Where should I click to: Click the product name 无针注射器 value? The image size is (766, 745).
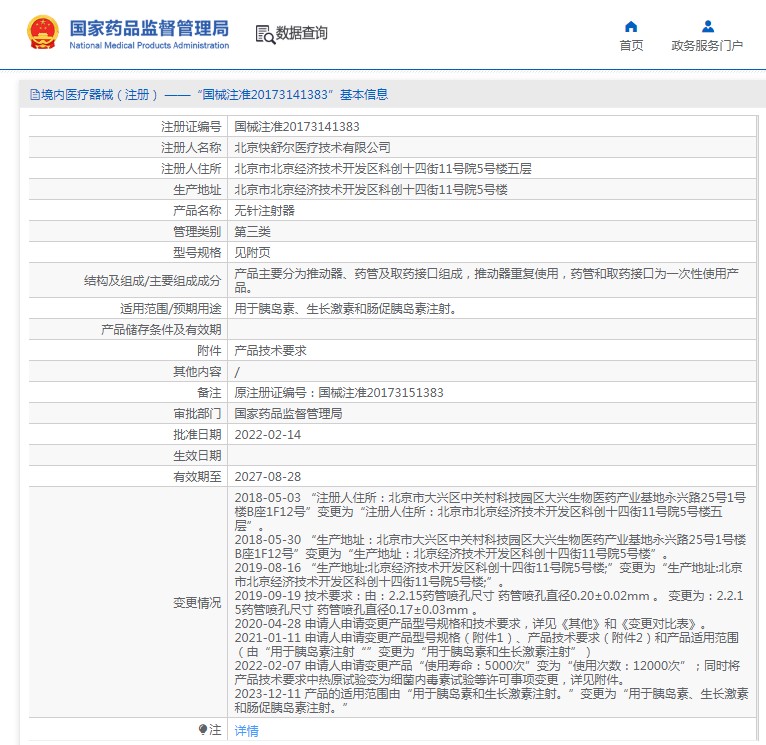point(264,211)
